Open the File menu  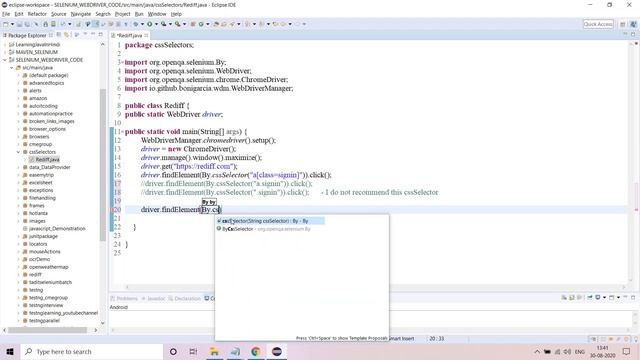tap(6, 14)
